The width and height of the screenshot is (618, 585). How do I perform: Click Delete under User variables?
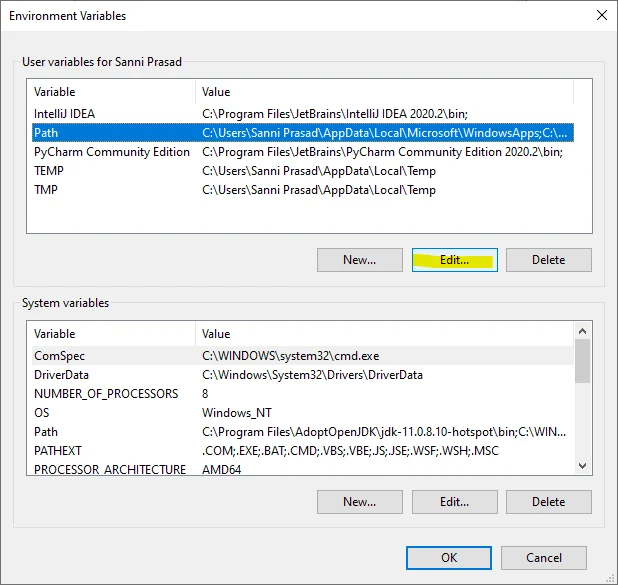pos(549,260)
